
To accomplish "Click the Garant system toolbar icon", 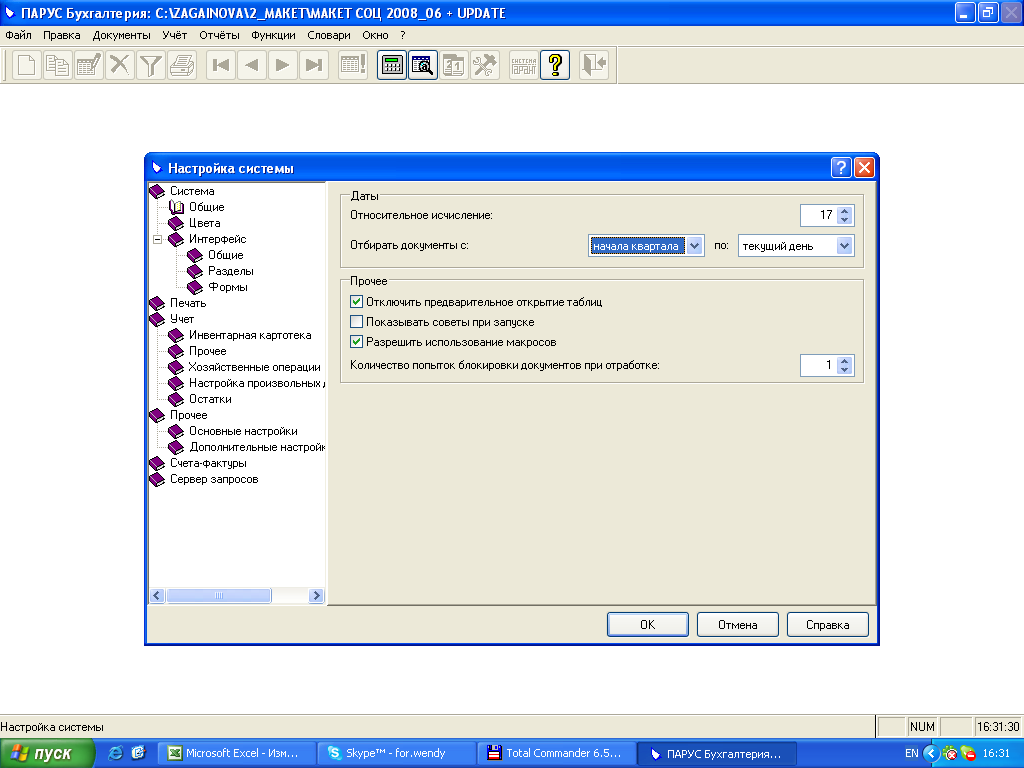I will tap(524, 65).
